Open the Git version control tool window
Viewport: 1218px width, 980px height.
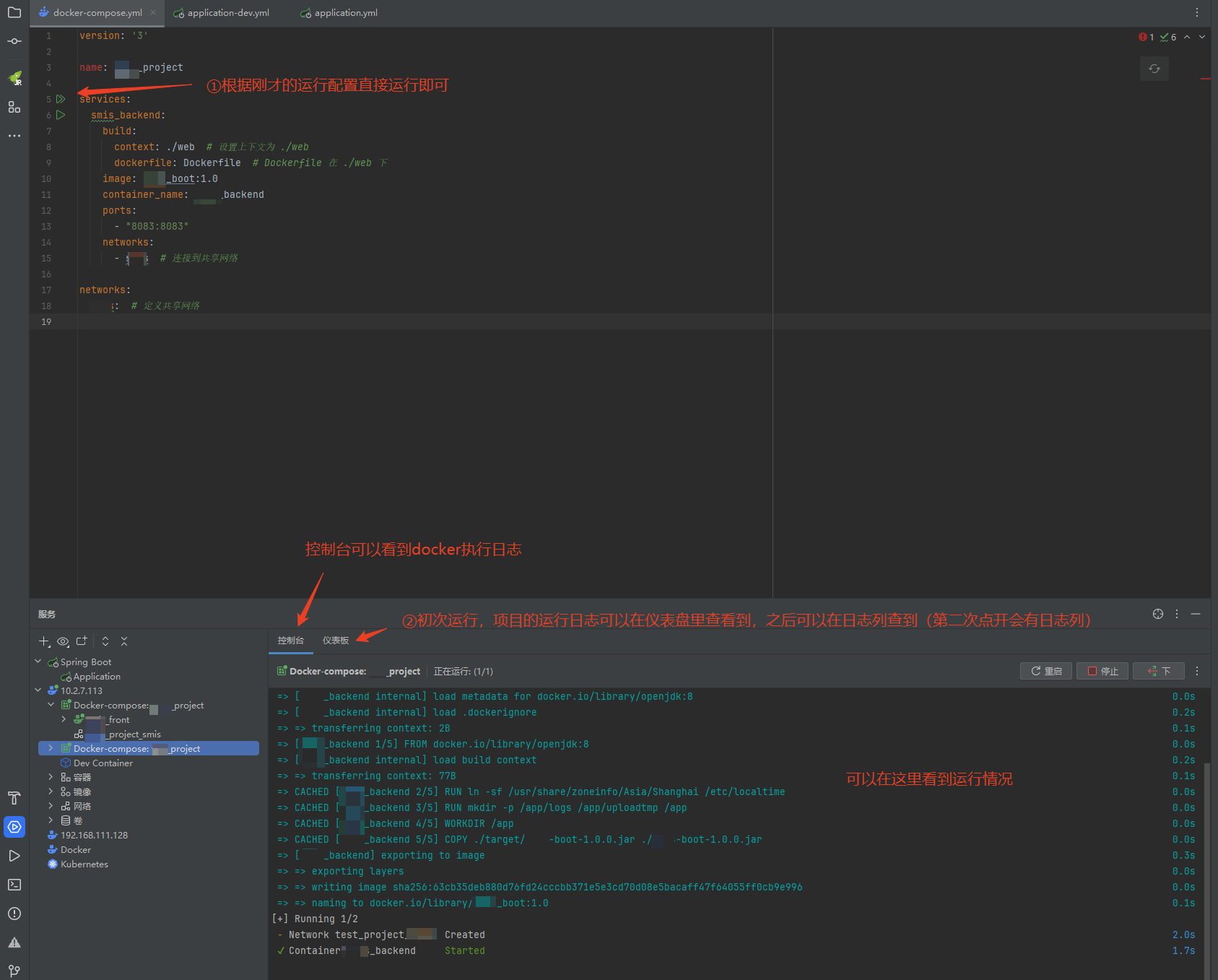coord(14,971)
